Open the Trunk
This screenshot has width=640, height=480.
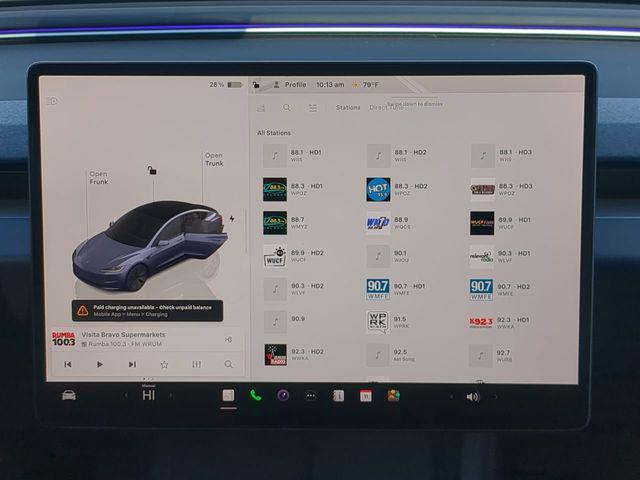(214, 159)
